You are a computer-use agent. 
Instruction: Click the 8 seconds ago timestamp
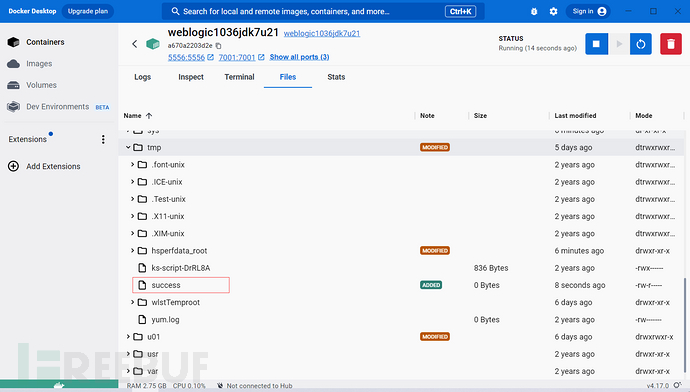coord(580,285)
